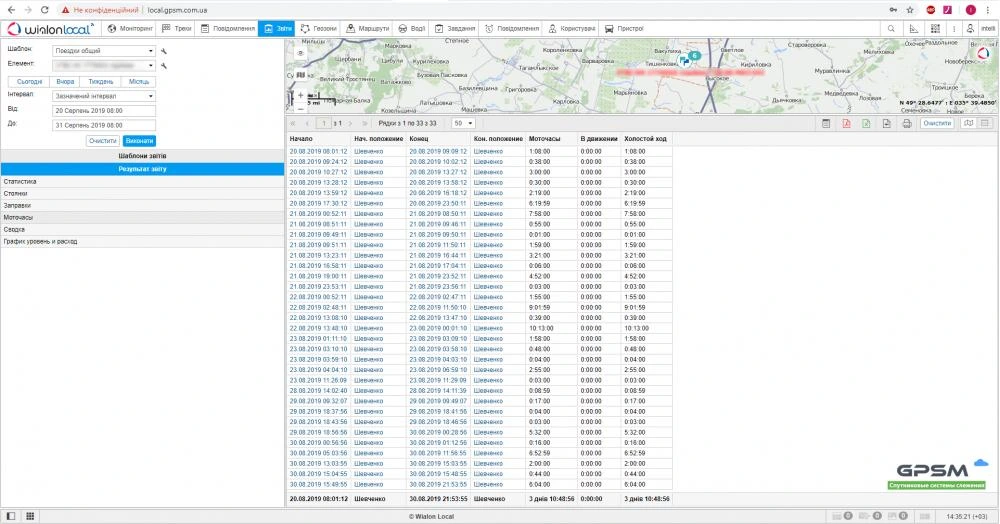The width and height of the screenshot is (1000, 524).
Task: Open the Моніторинг tab
Action: [130, 29]
